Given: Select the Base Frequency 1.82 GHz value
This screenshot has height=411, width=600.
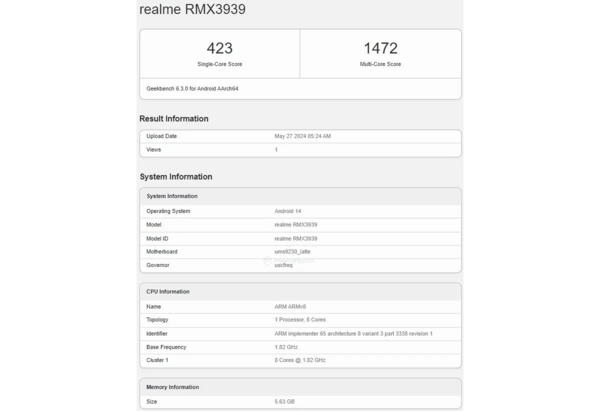Looking at the screenshot, I should click(x=286, y=347).
